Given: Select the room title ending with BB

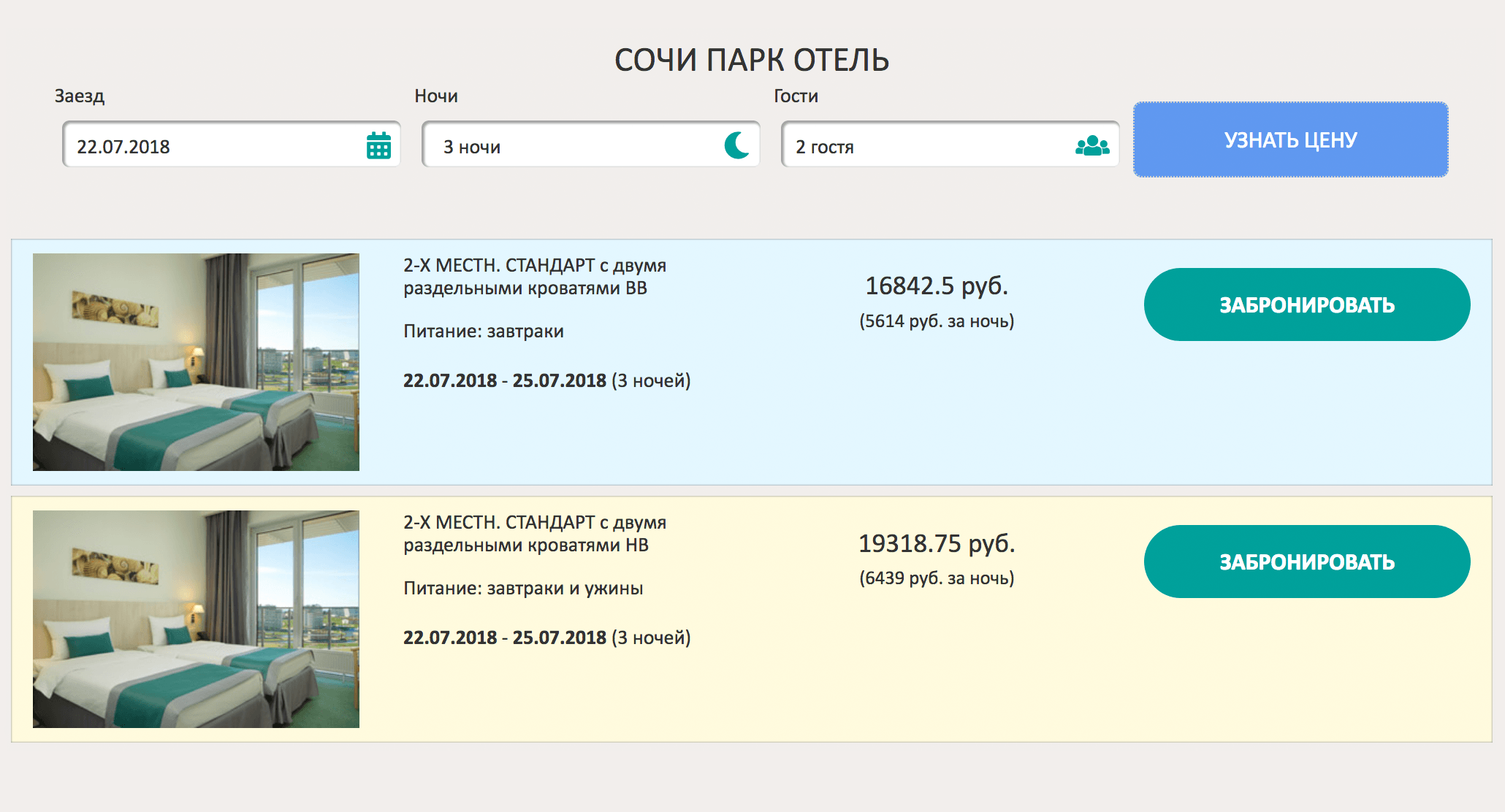Looking at the screenshot, I should pyautogui.click(x=535, y=277).
